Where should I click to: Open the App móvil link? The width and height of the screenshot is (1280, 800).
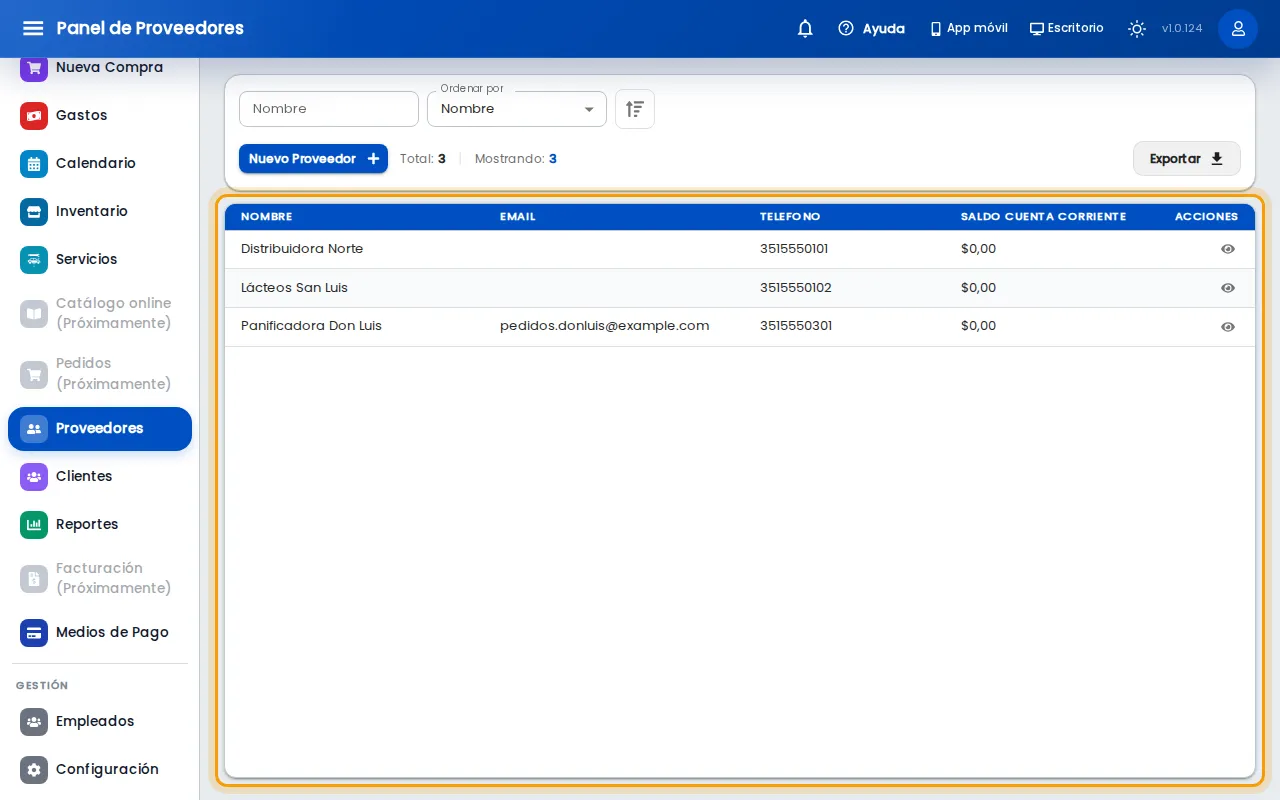[969, 28]
